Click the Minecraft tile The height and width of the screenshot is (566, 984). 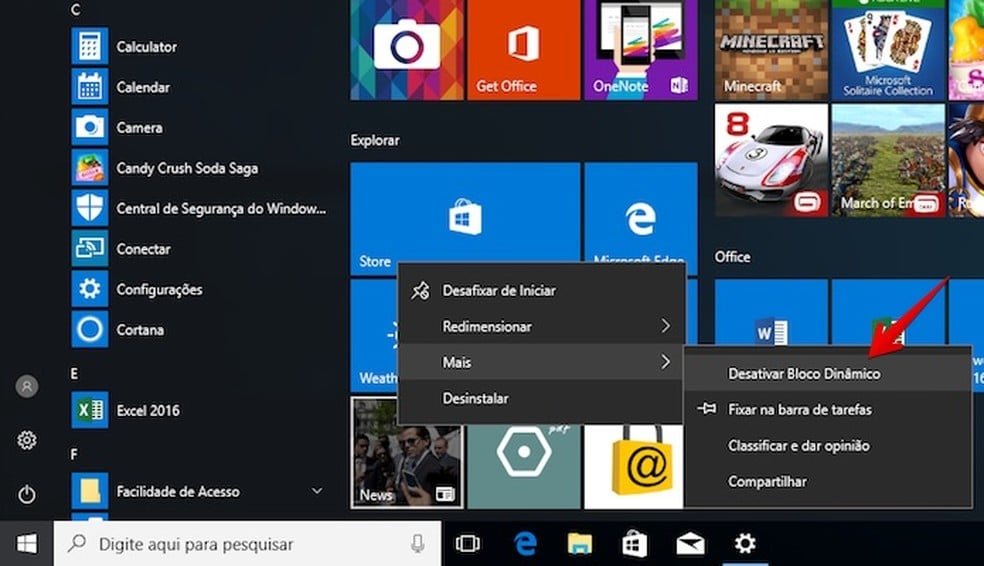tap(771, 49)
